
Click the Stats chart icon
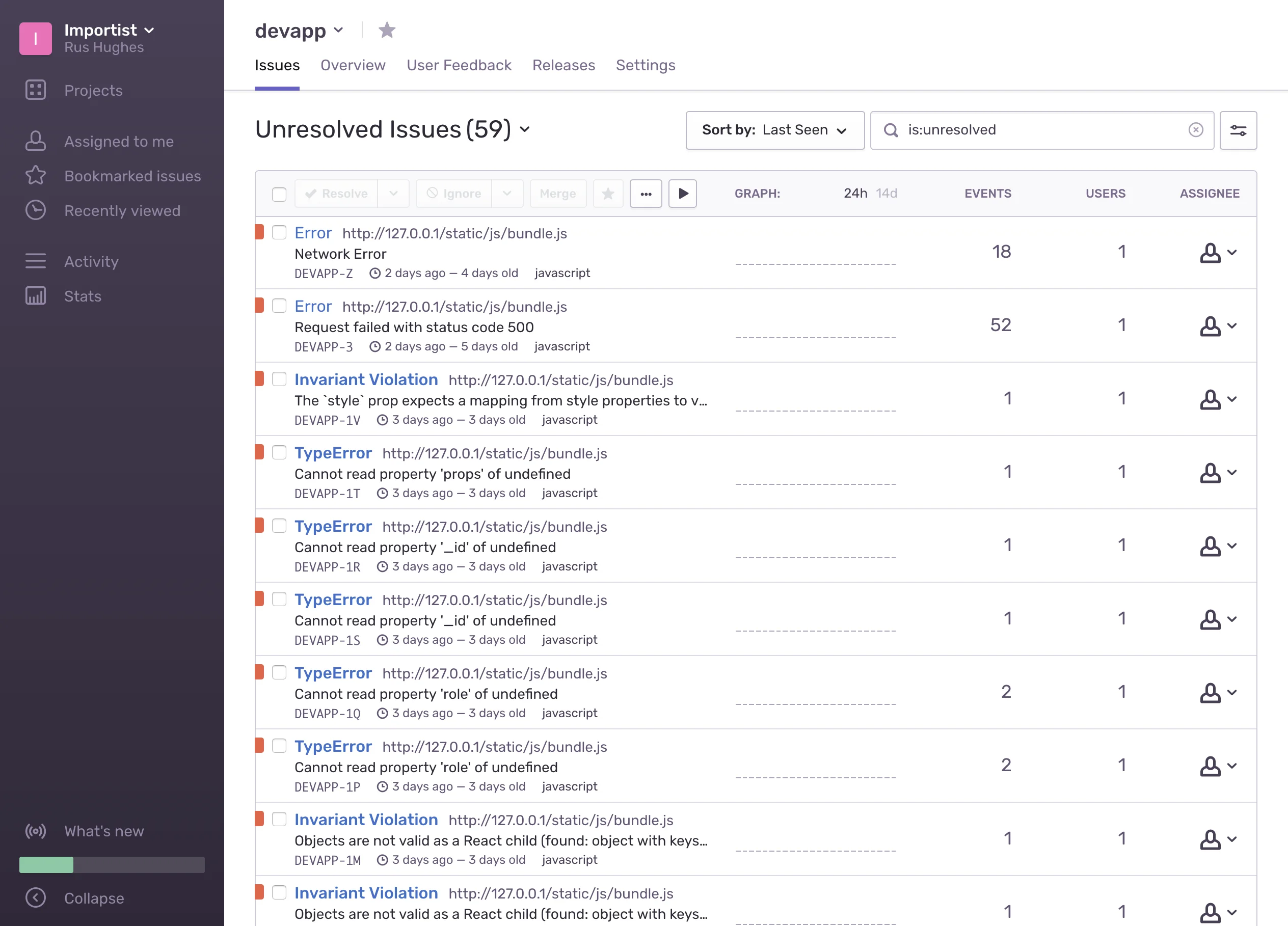point(35,296)
